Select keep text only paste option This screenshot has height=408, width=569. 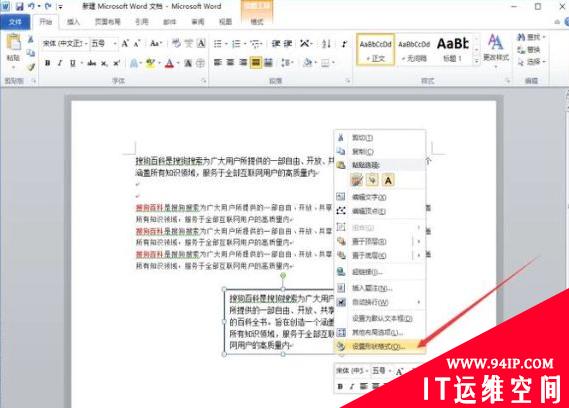point(388,180)
